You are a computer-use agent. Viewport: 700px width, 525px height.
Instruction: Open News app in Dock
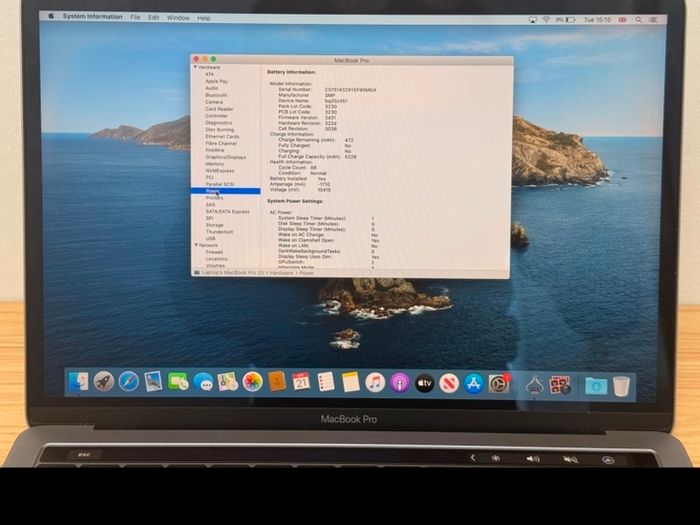[x=449, y=383]
